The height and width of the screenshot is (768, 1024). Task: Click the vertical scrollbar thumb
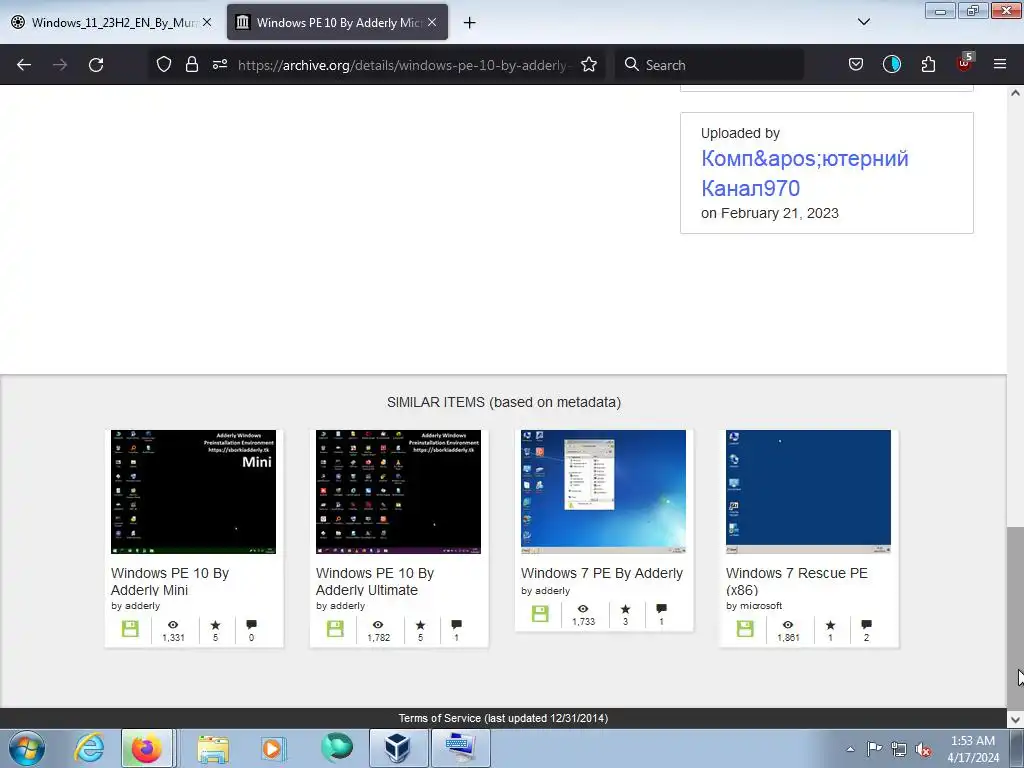pos(1015,617)
